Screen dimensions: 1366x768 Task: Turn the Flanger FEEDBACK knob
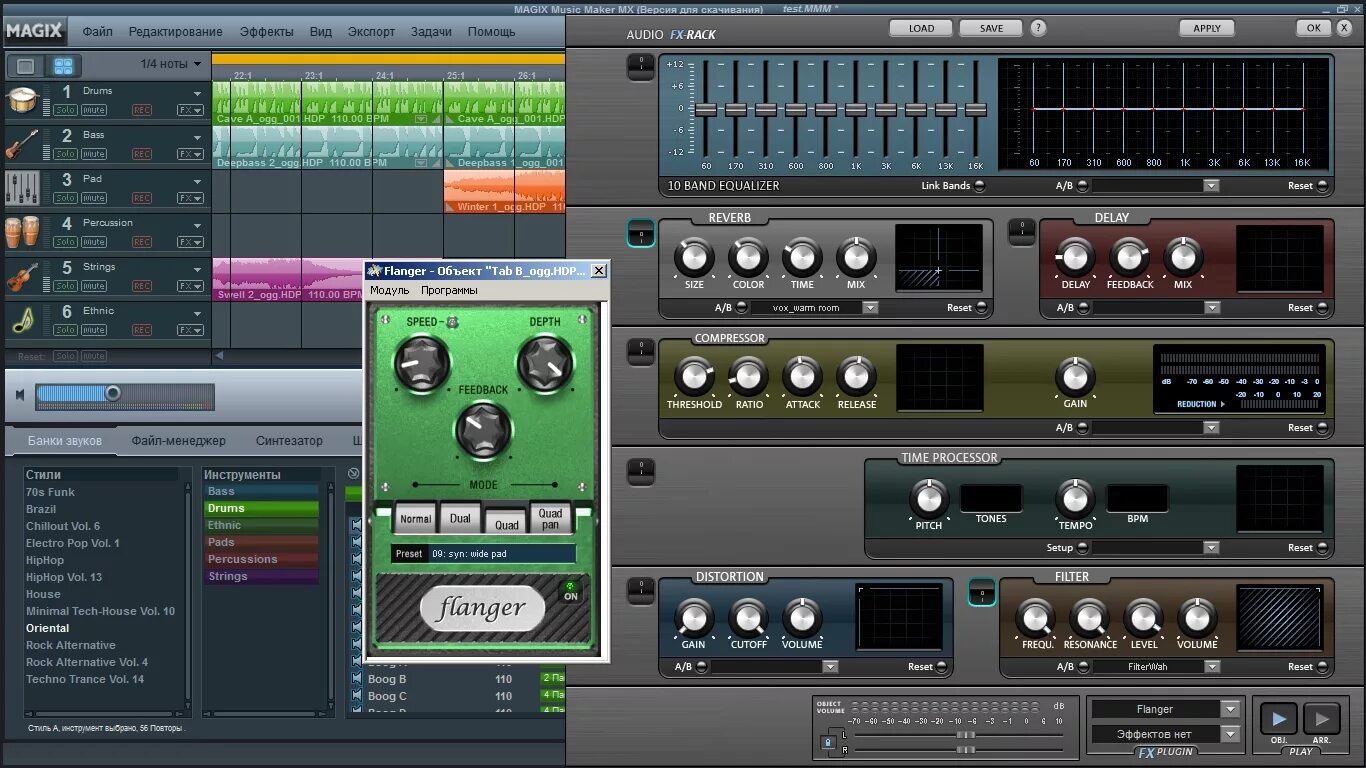point(484,431)
